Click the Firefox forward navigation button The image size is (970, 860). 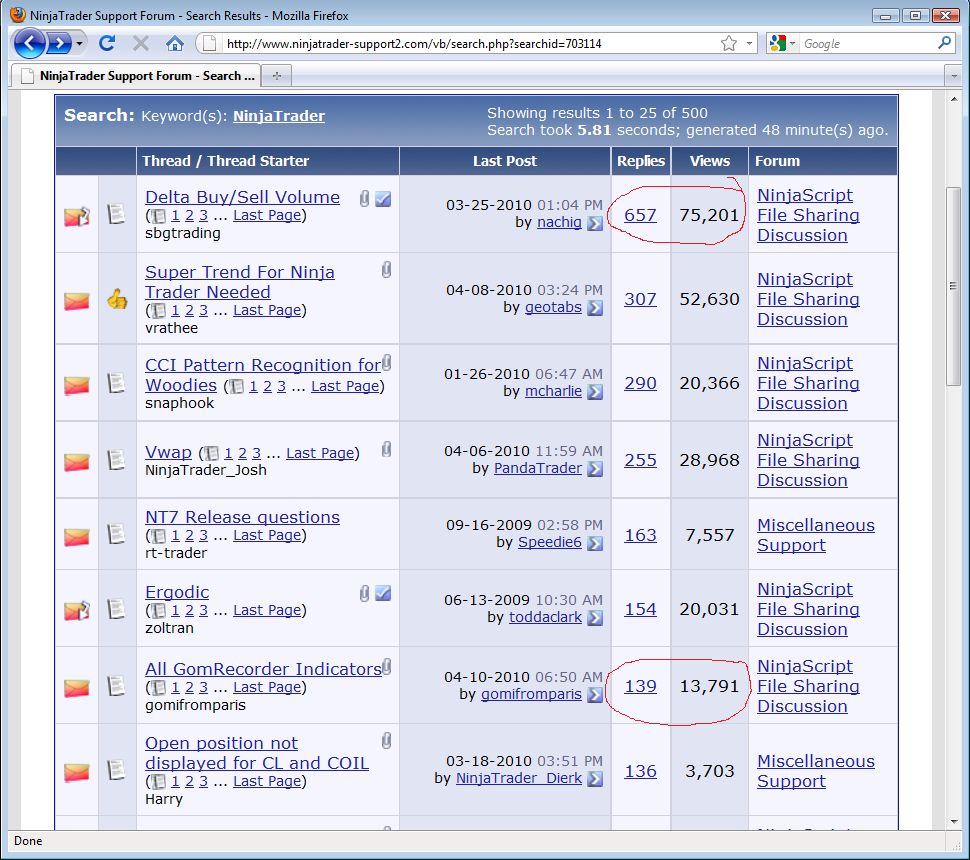(59, 43)
